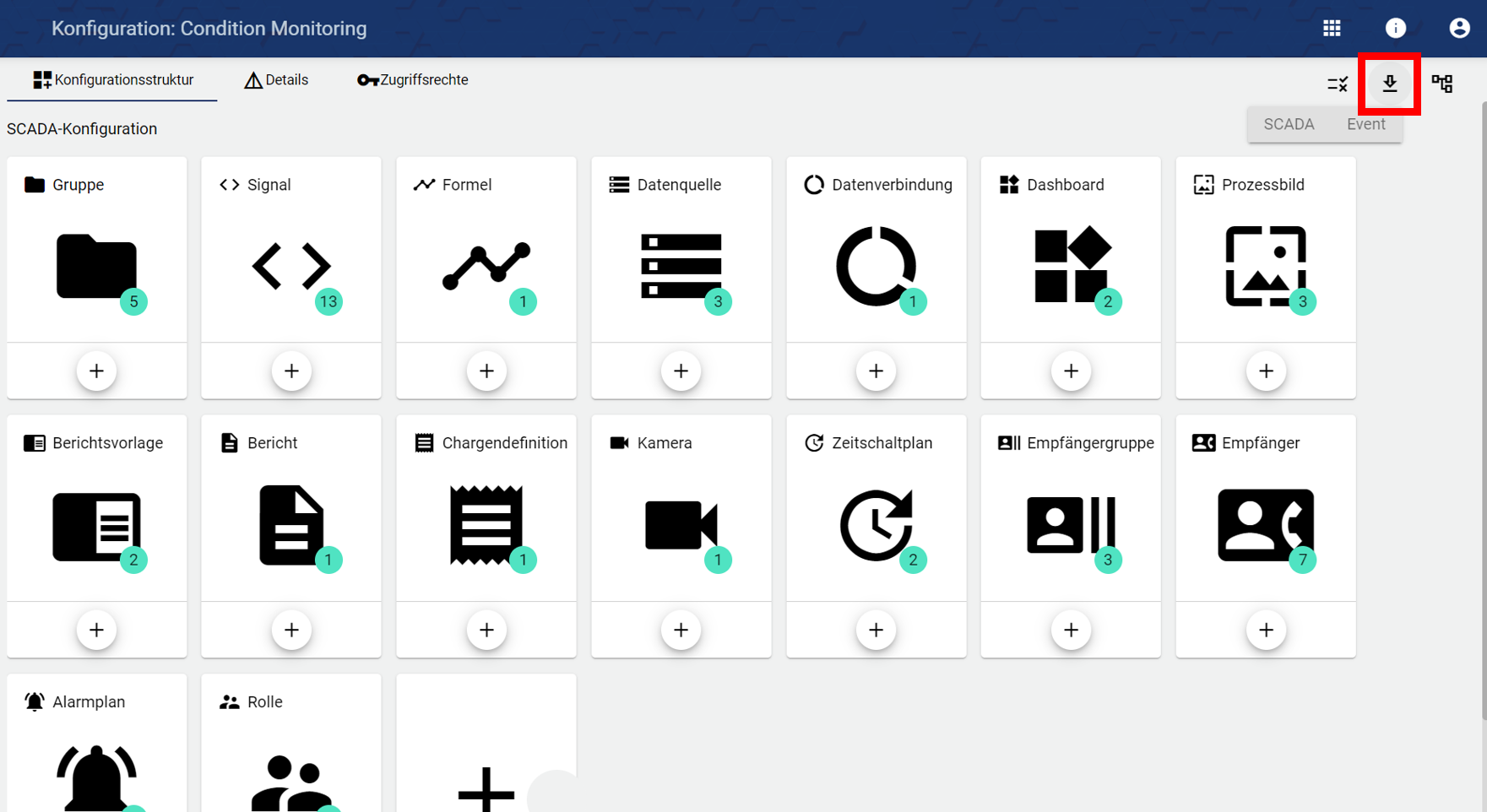Image resolution: width=1487 pixels, height=812 pixels.
Task: Add a new Datenquelle with plus button
Action: pyautogui.click(x=681, y=371)
